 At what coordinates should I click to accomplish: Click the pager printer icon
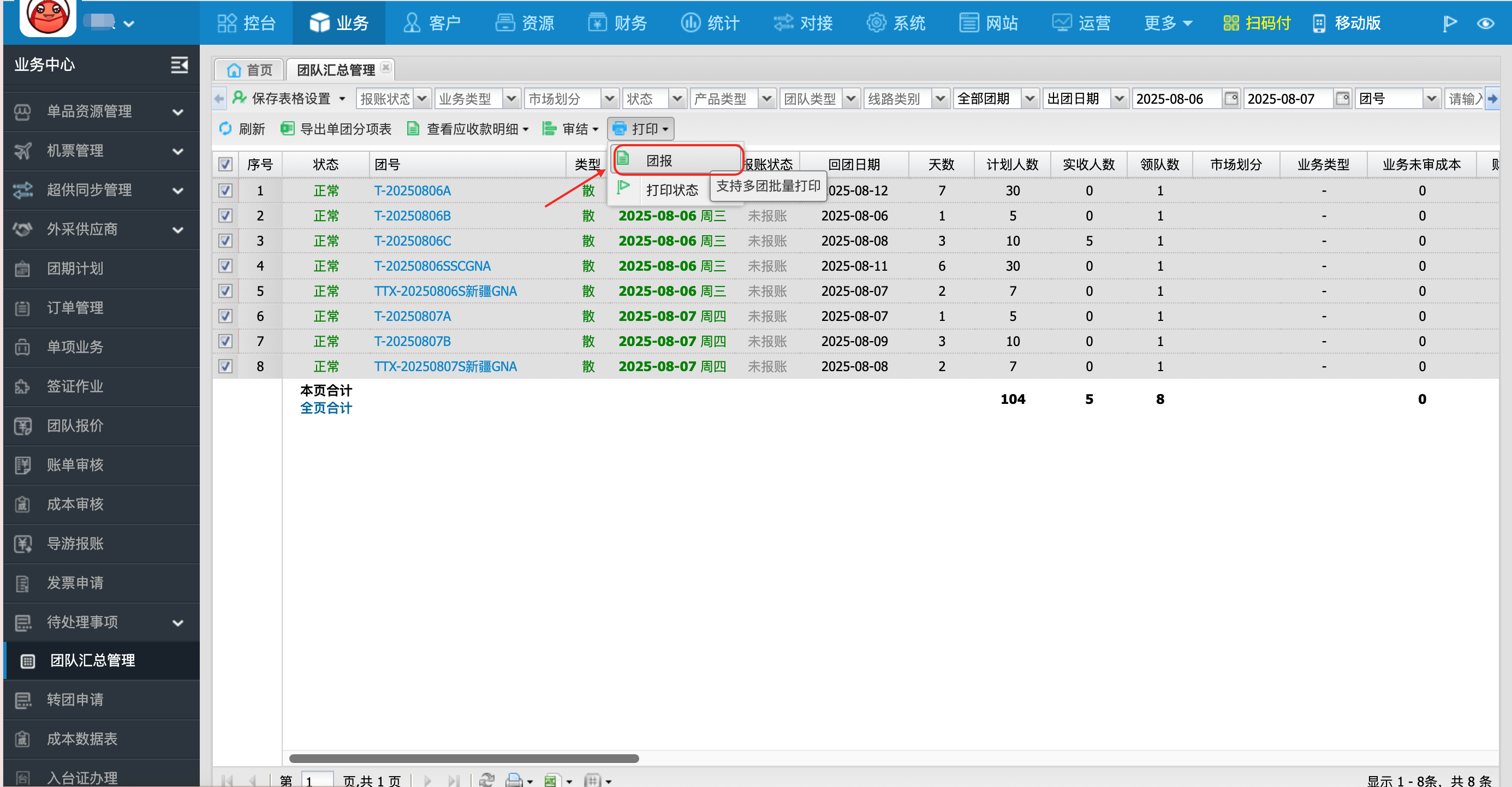tap(514, 780)
